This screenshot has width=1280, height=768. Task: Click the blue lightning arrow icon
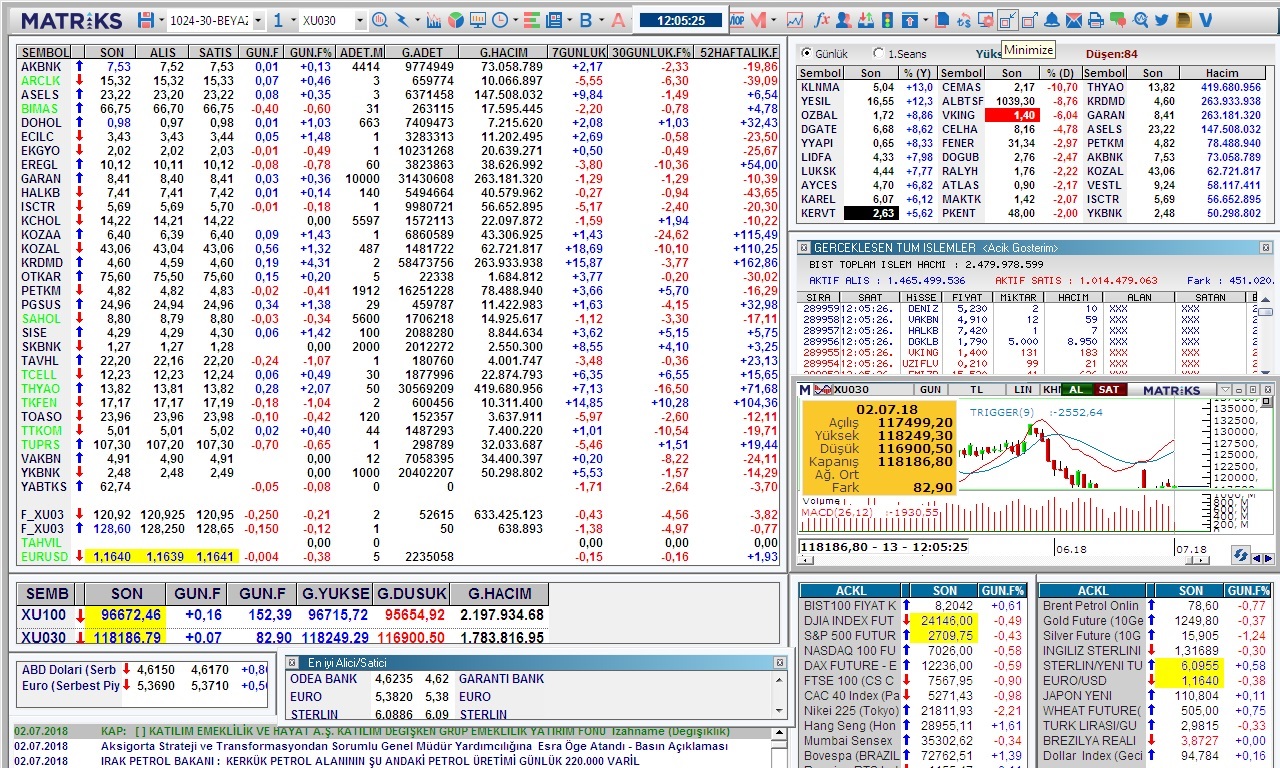[x=402, y=20]
